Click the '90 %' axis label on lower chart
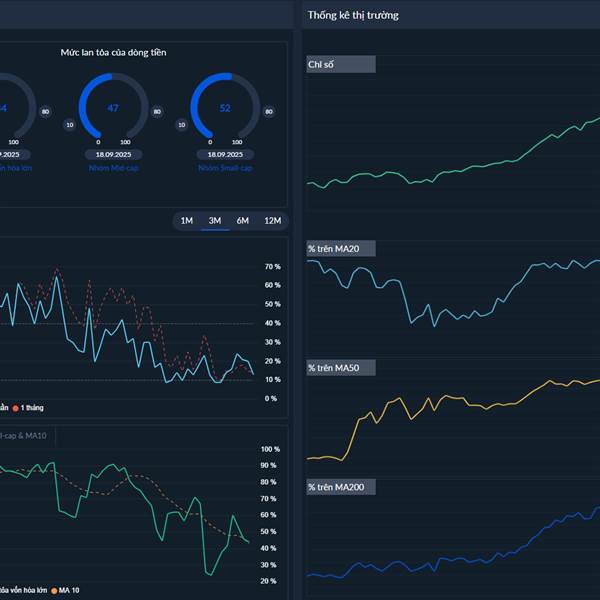This screenshot has width=600, height=600. pos(268,466)
